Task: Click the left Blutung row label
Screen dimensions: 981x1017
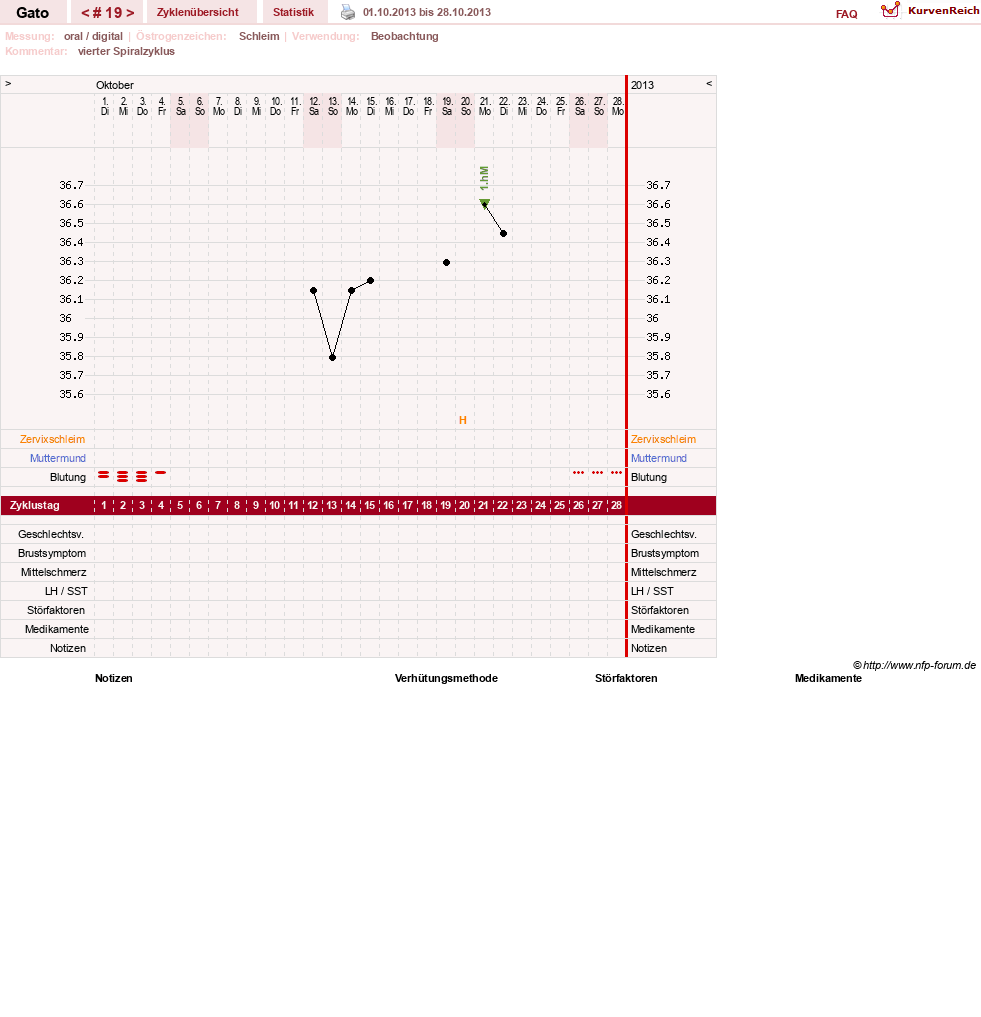Action: tap(68, 477)
